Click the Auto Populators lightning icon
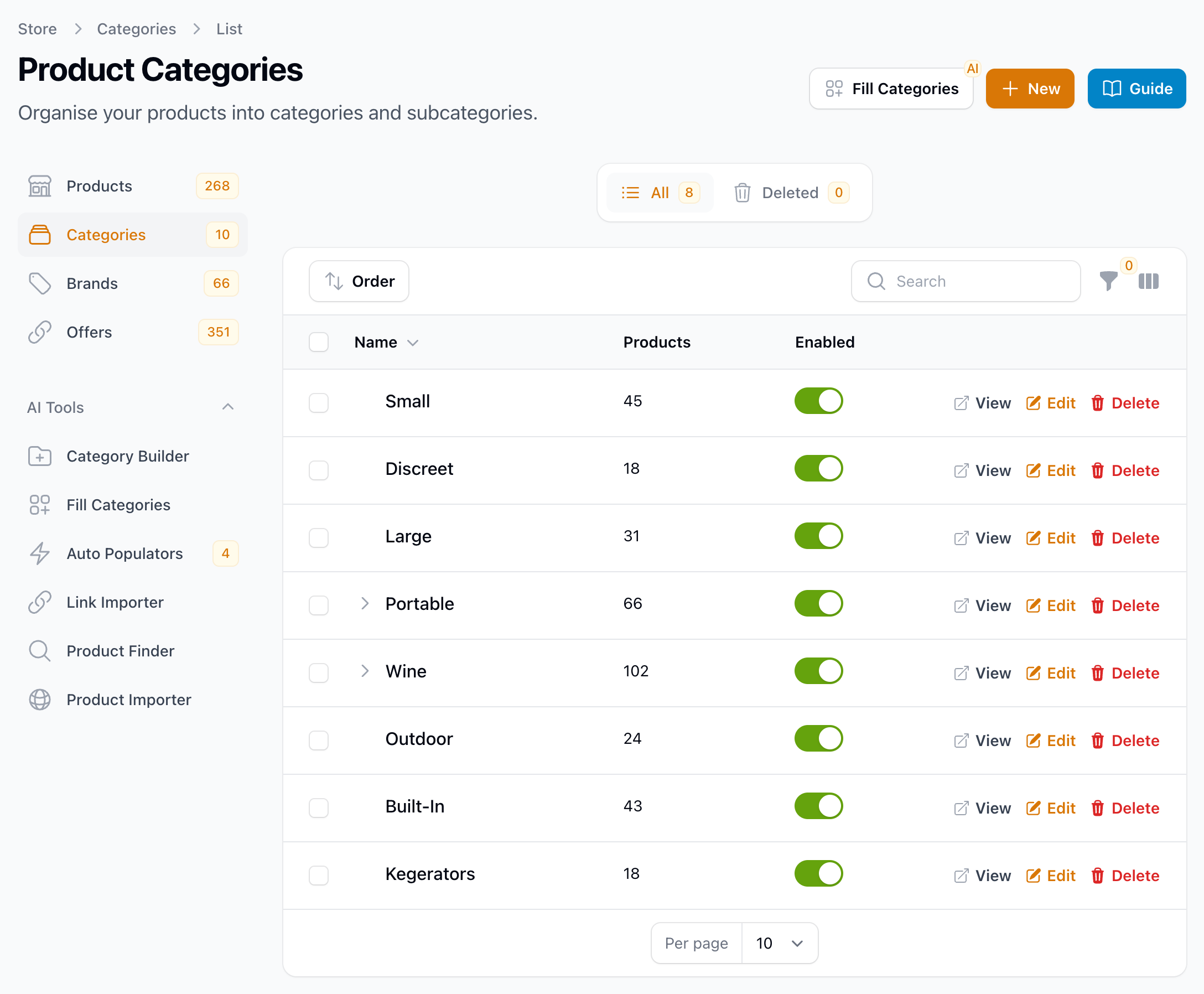 click(x=39, y=553)
